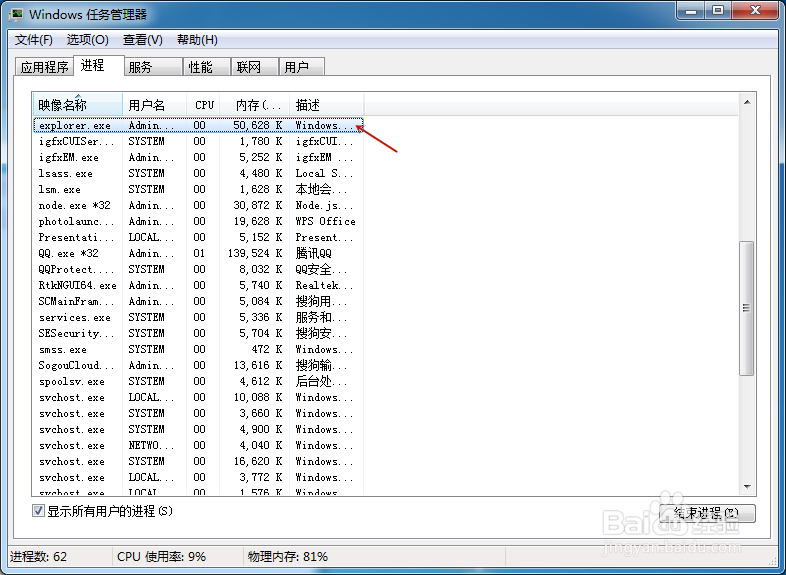Select the Presentati... process
786x575 pixels.
point(199,237)
